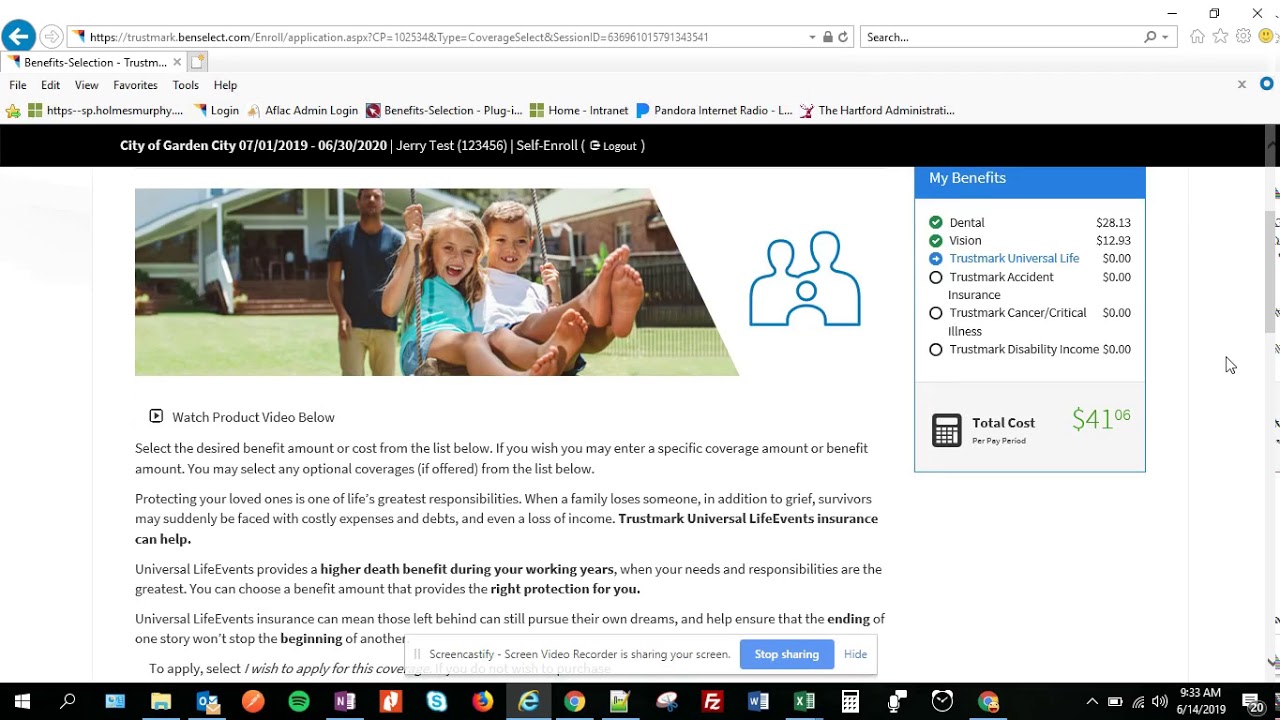1280x720 pixels.
Task: Open Outlook from the taskbar
Action: click(208, 702)
